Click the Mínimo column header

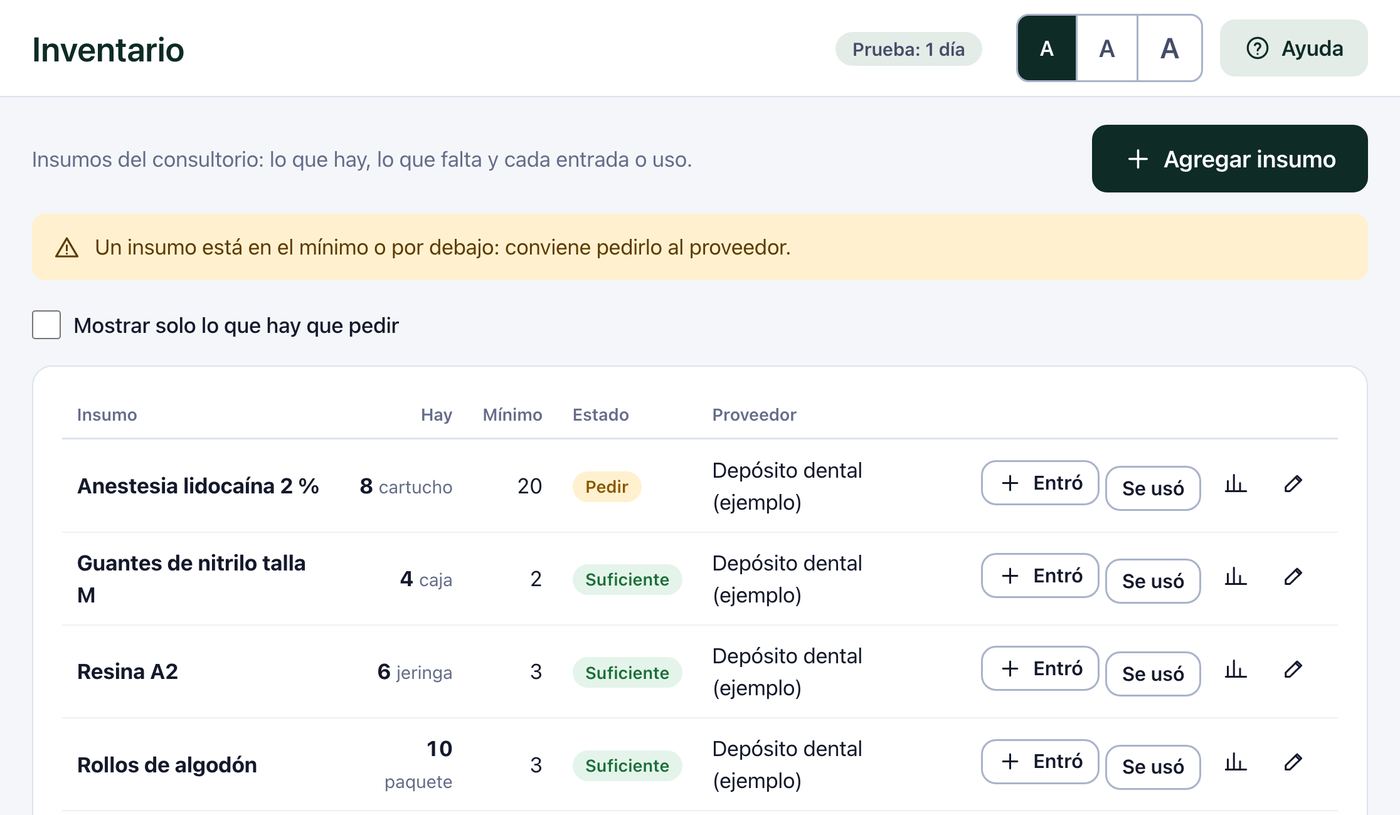(512, 415)
